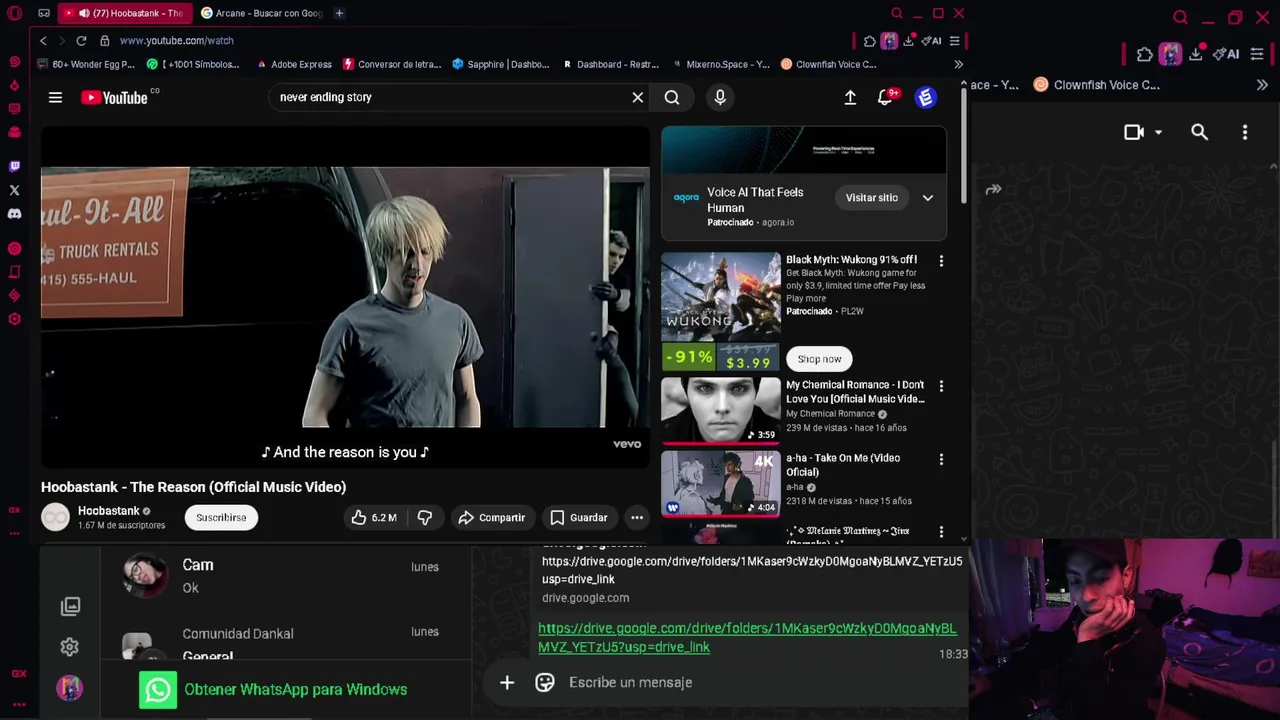Open Conversor de letra bookmark

(392, 64)
